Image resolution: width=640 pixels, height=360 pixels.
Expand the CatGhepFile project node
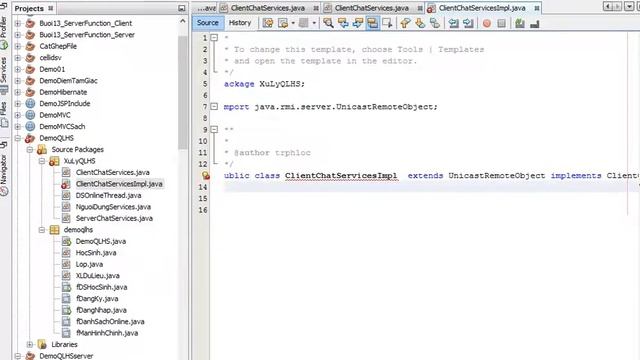[x=18, y=46]
